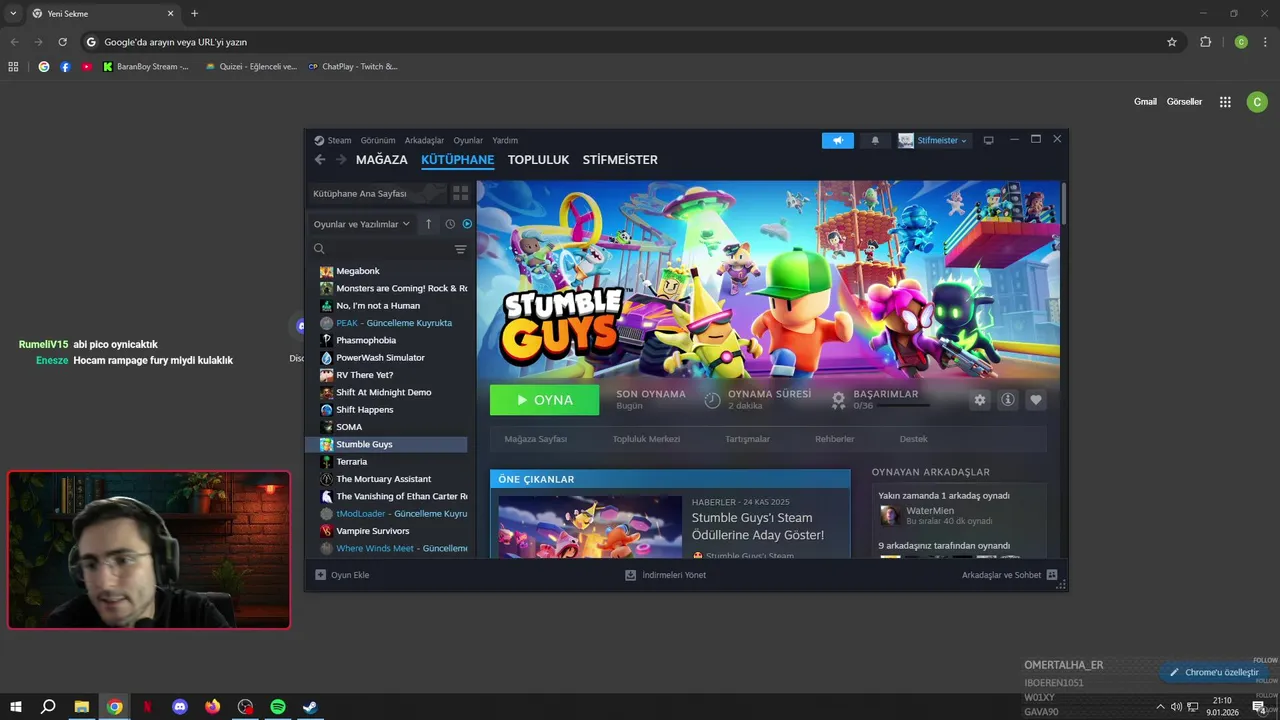Open Steam notifications bell
This screenshot has width=1280, height=720.
pos(875,141)
